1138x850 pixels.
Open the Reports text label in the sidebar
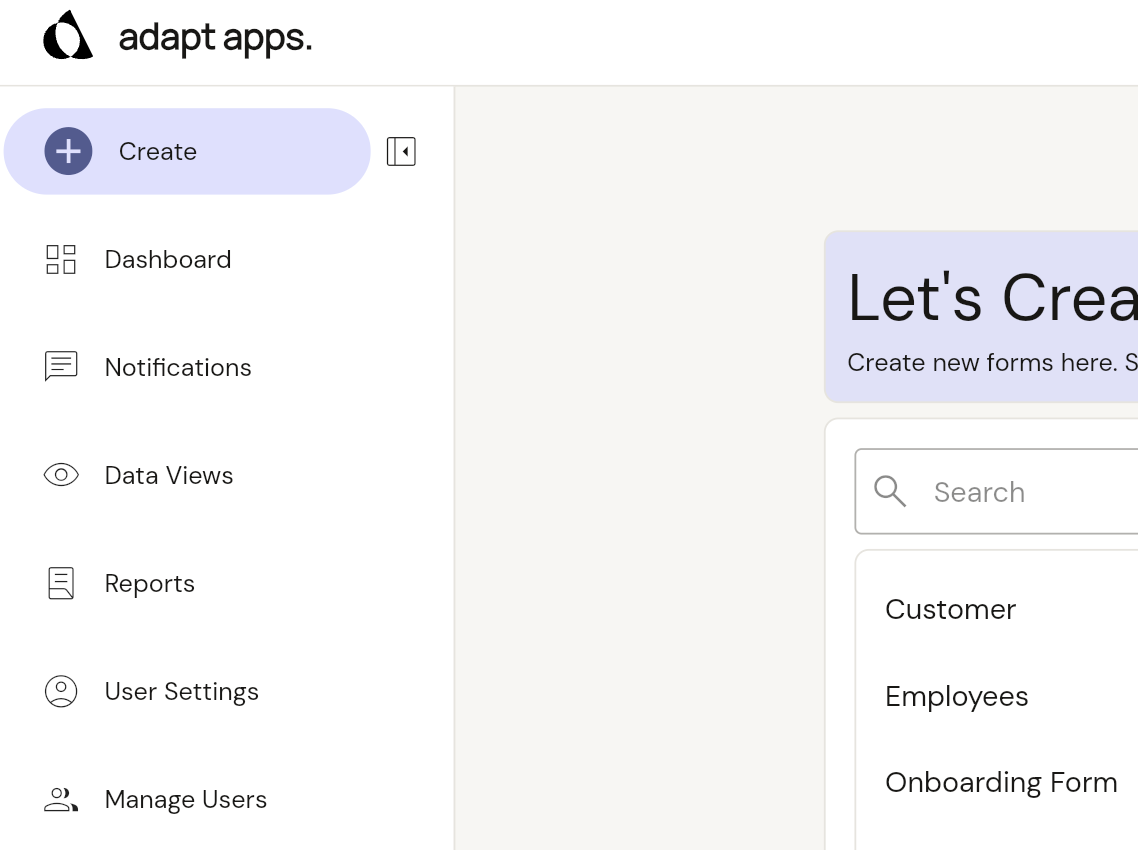150,583
